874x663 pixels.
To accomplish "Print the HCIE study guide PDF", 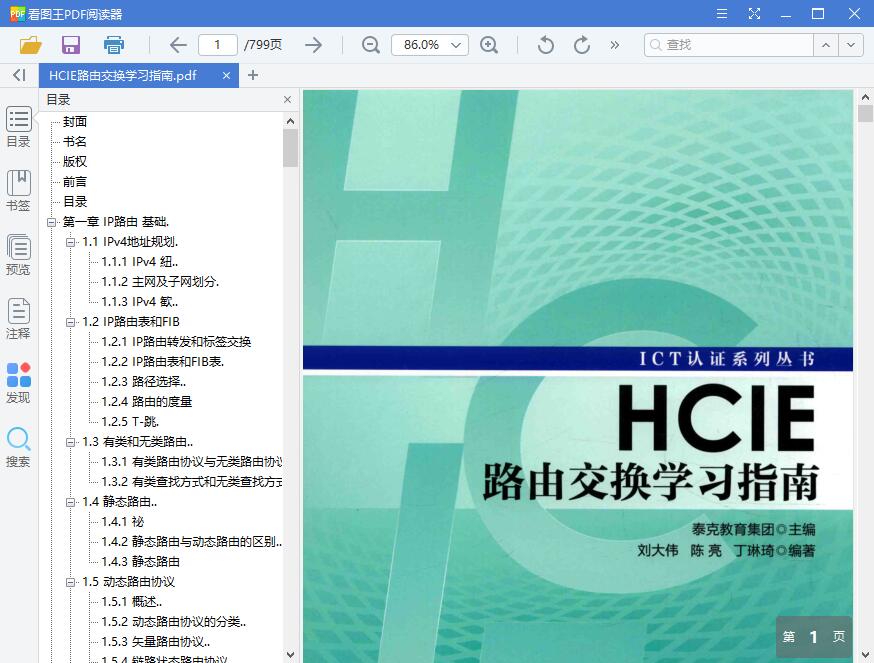I will (x=113, y=44).
